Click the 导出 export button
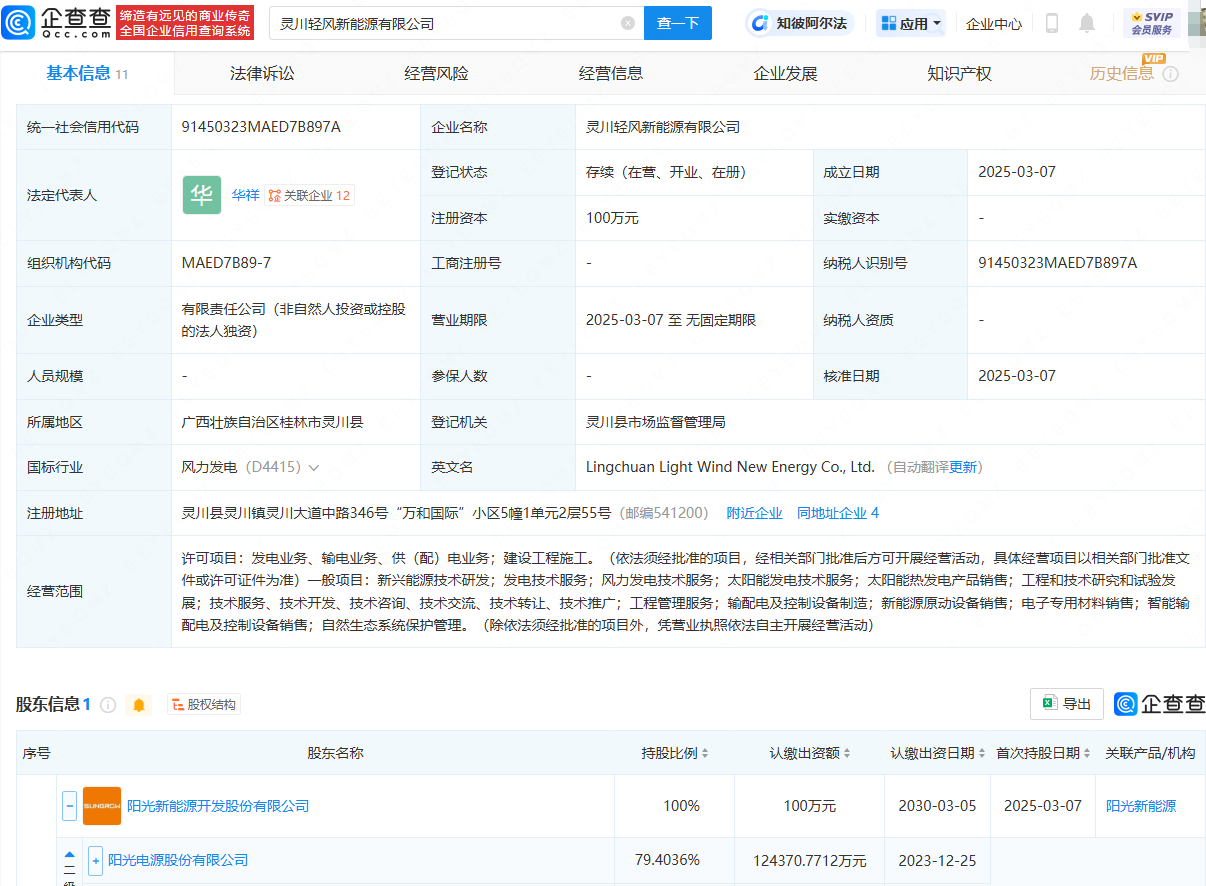The image size is (1206, 886). (1067, 704)
